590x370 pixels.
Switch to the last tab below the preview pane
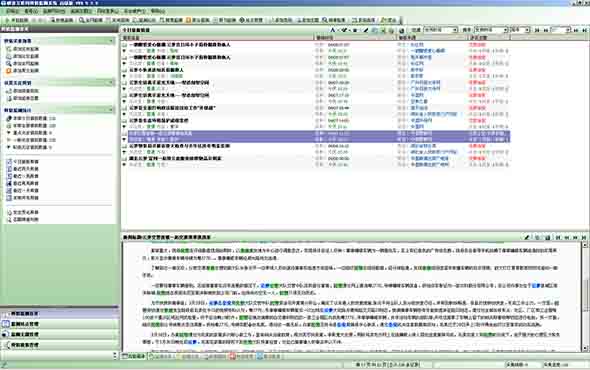tap(269, 356)
